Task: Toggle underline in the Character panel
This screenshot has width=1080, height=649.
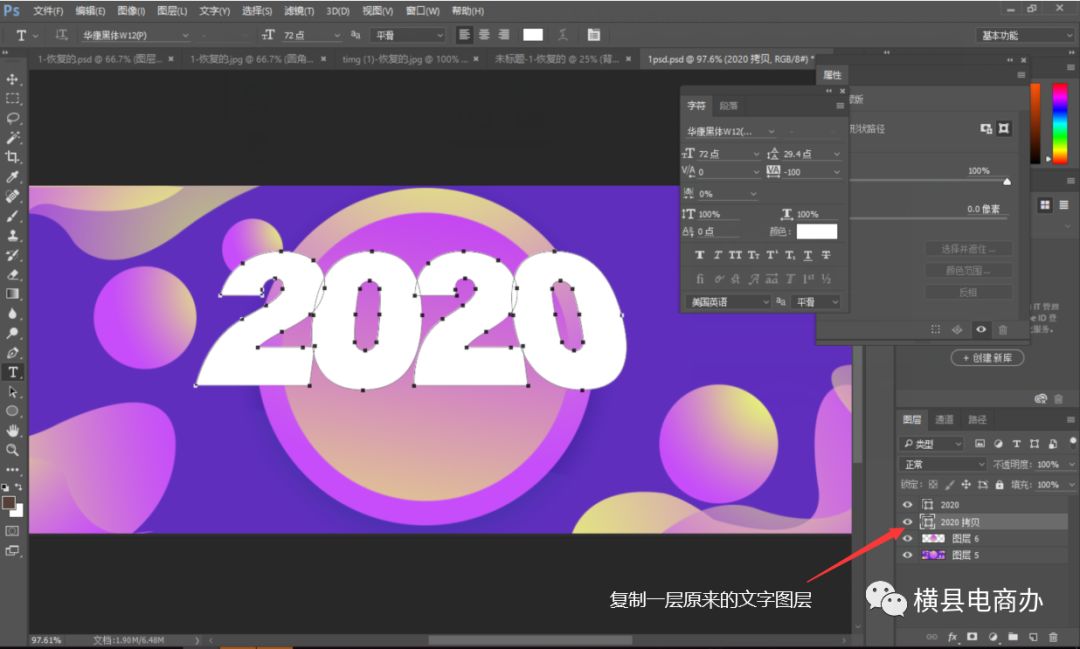Action: (808, 255)
